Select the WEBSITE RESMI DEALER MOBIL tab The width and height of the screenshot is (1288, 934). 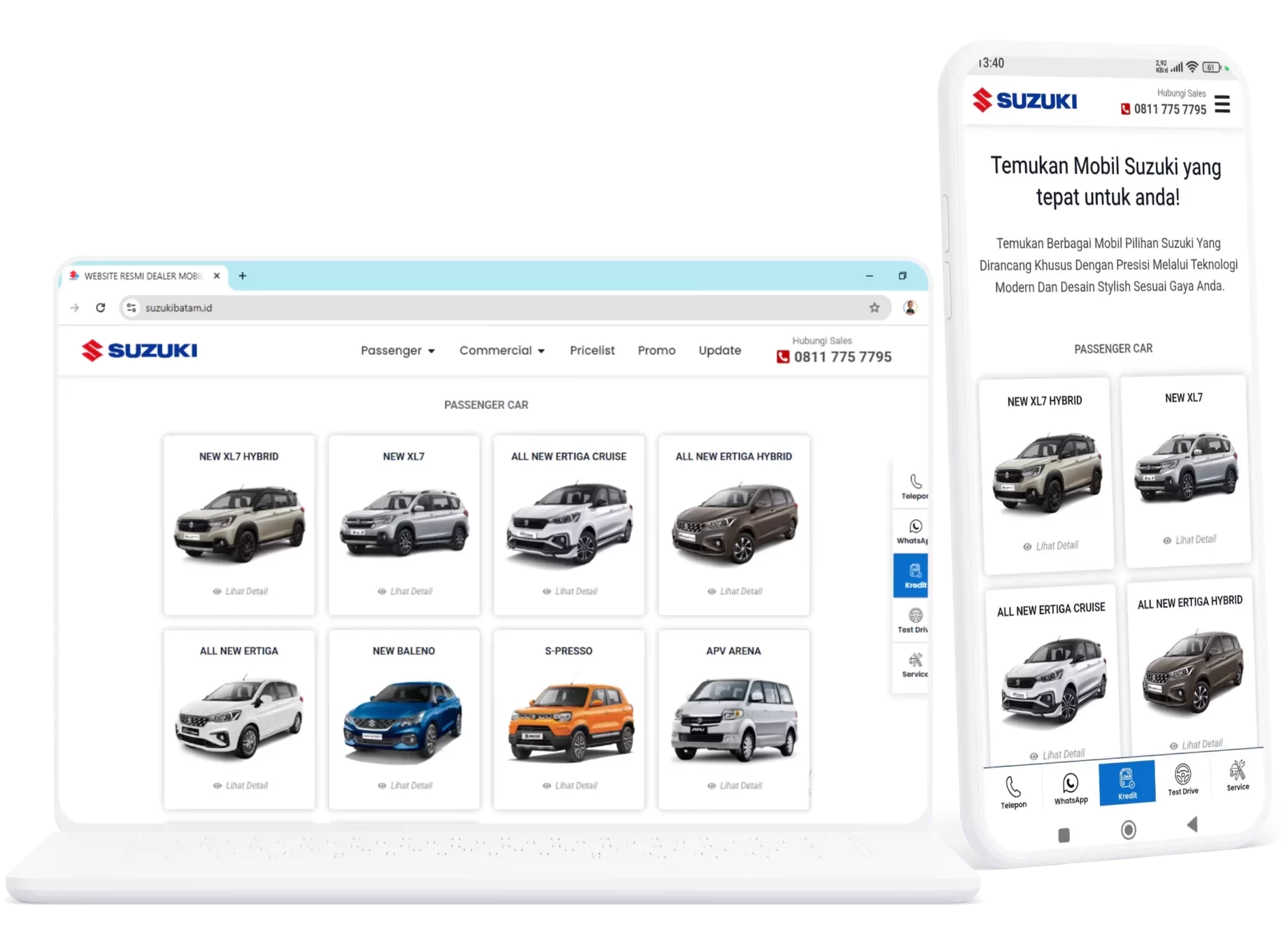(x=144, y=276)
